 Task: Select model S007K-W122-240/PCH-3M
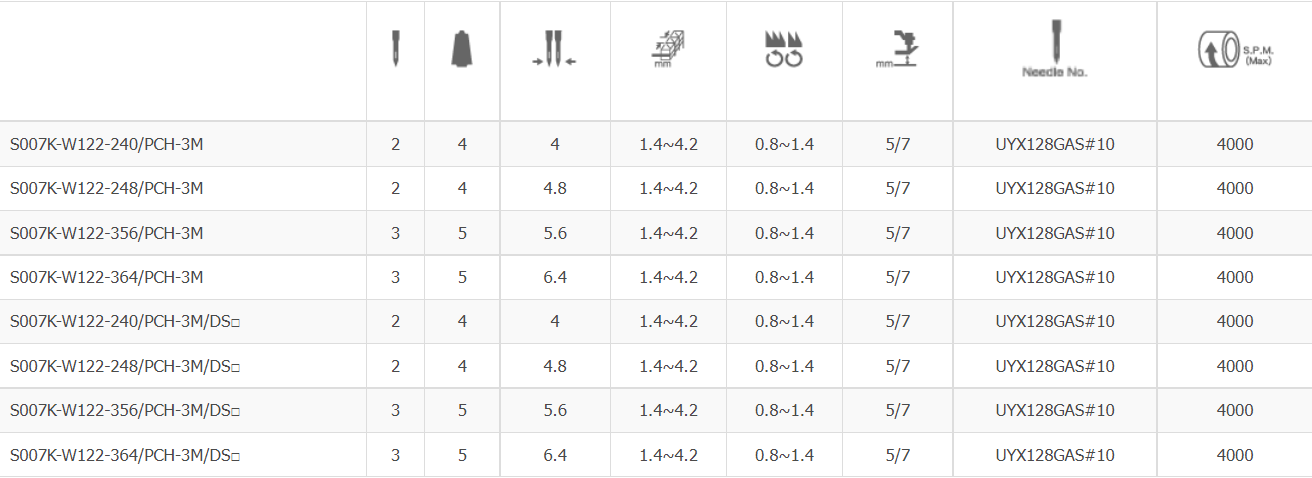(107, 144)
